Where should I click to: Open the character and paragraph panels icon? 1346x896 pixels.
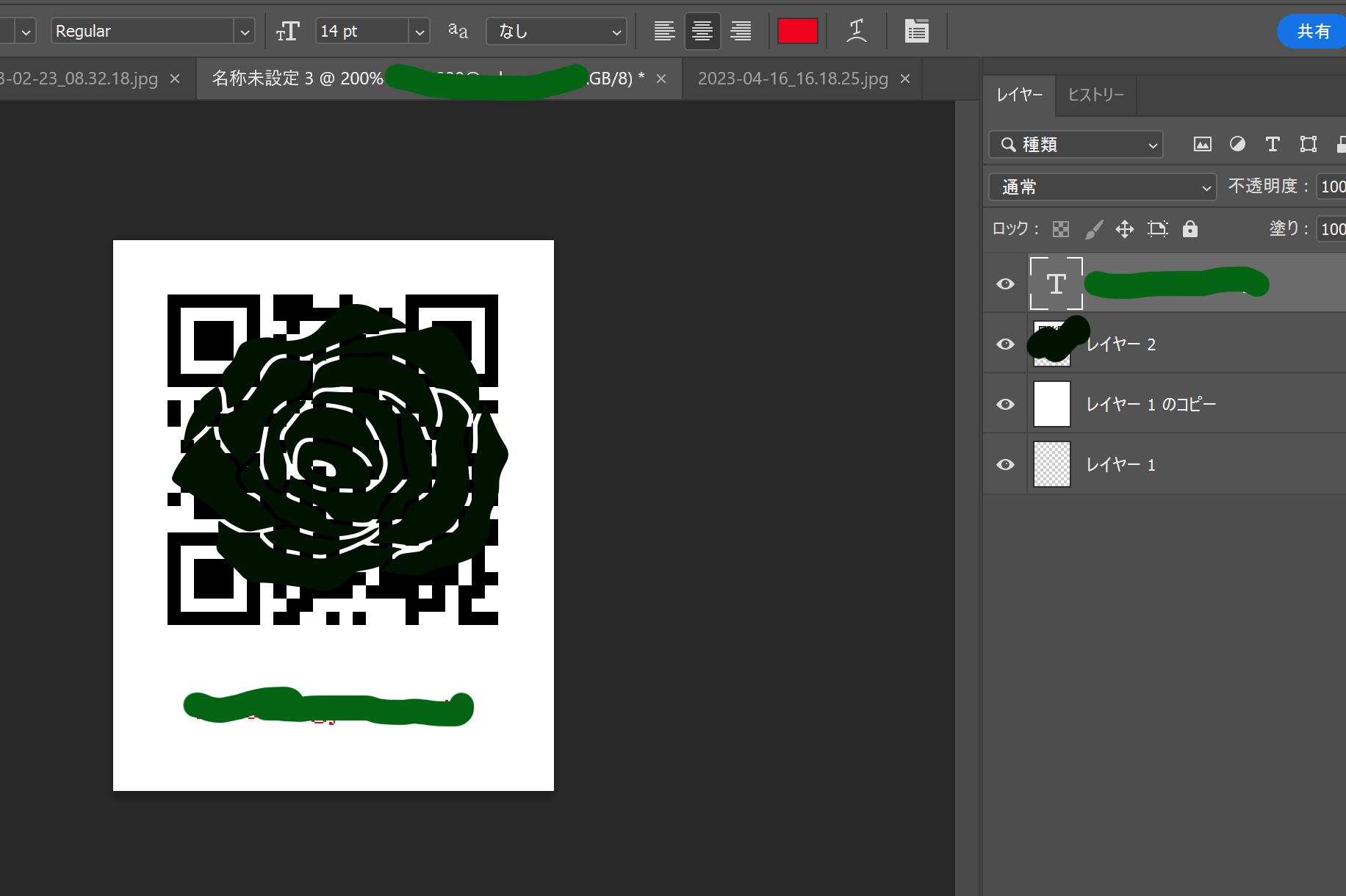(916, 32)
